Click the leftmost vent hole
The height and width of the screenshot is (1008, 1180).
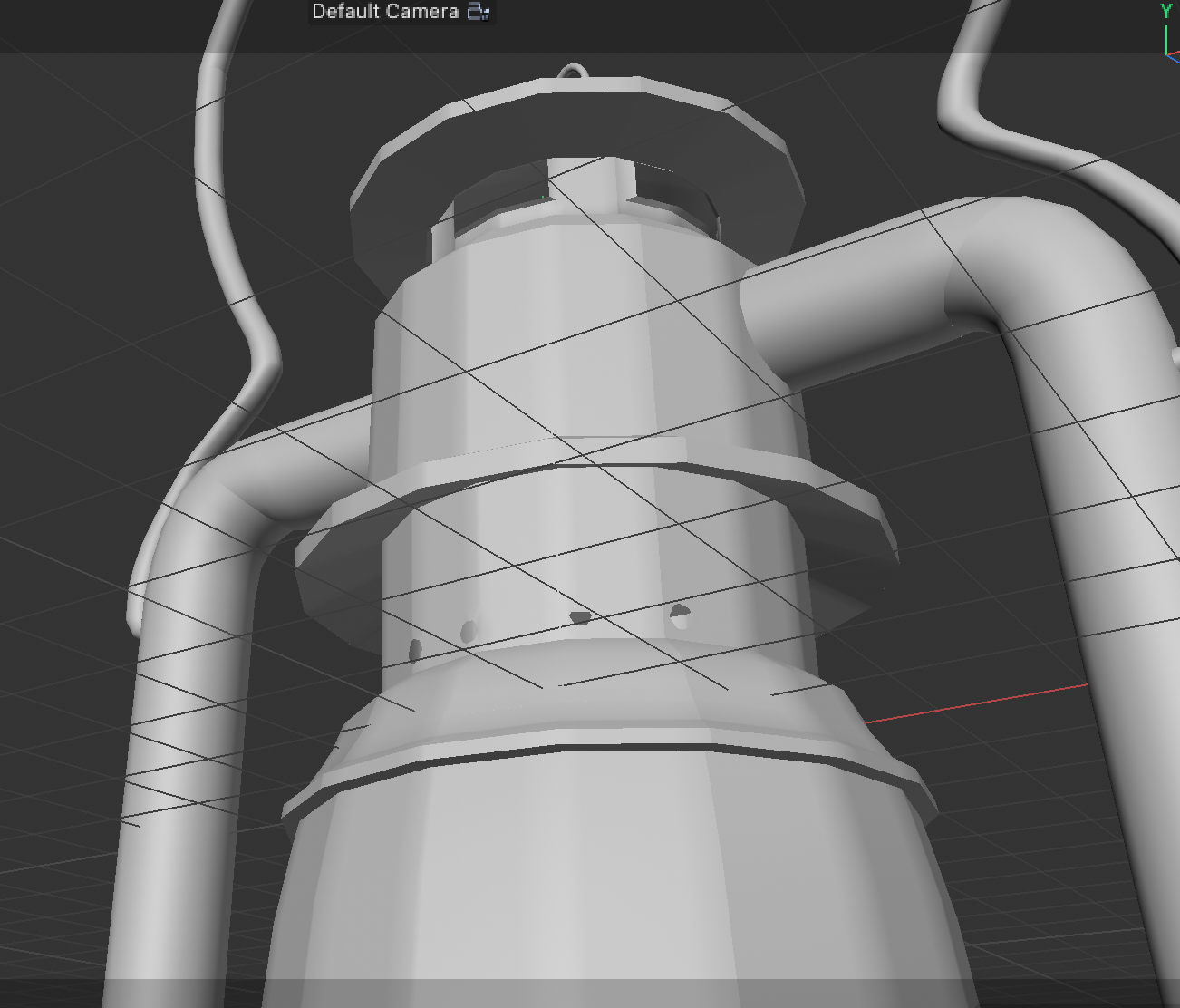point(415,650)
